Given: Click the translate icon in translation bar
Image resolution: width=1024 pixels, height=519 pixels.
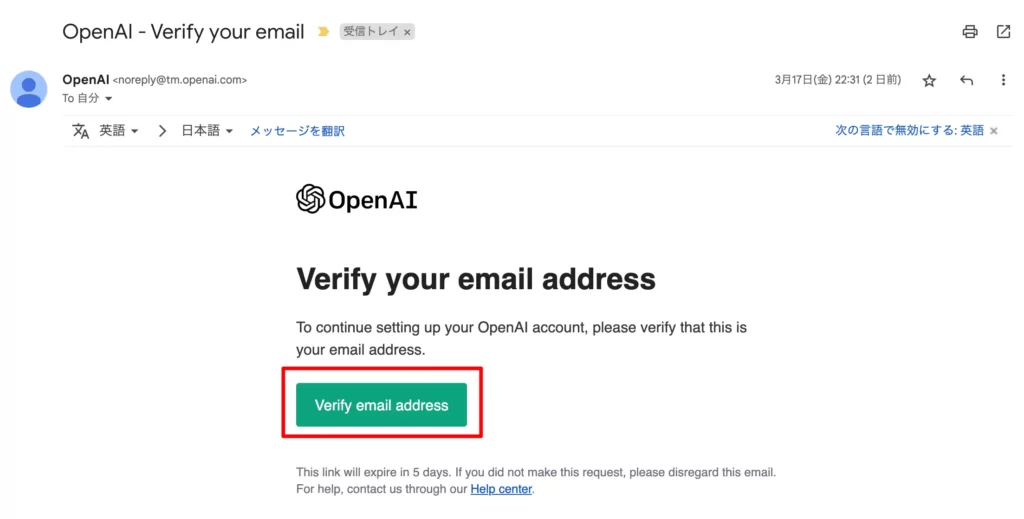Looking at the screenshot, I should pyautogui.click(x=80, y=131).
